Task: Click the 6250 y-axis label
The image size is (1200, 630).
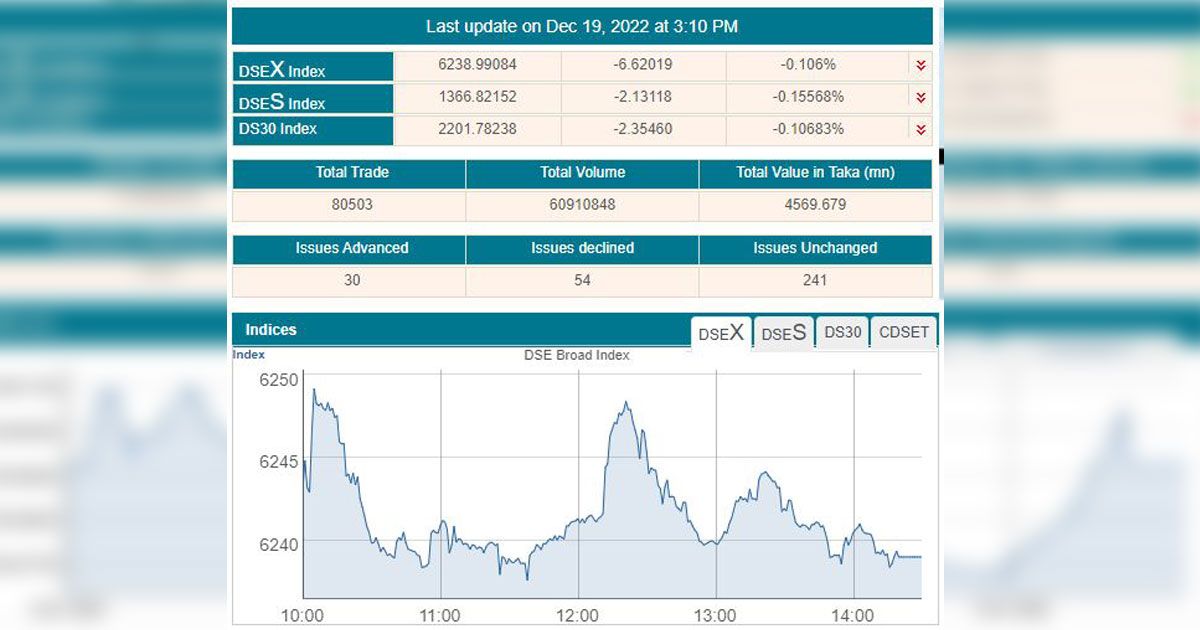Action: click(279, 380)
